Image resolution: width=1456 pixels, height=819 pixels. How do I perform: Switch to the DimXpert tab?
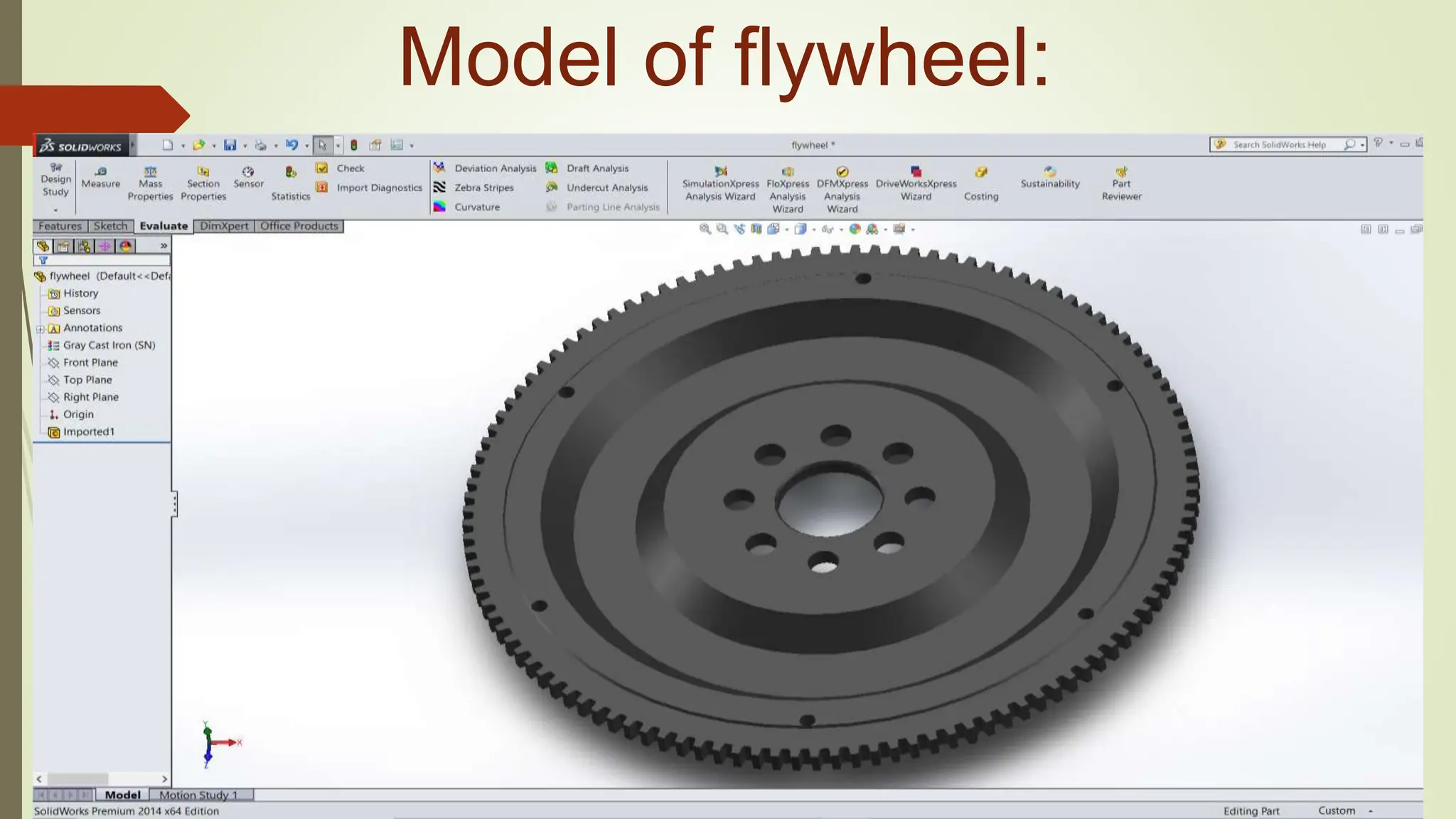[224, 226]
